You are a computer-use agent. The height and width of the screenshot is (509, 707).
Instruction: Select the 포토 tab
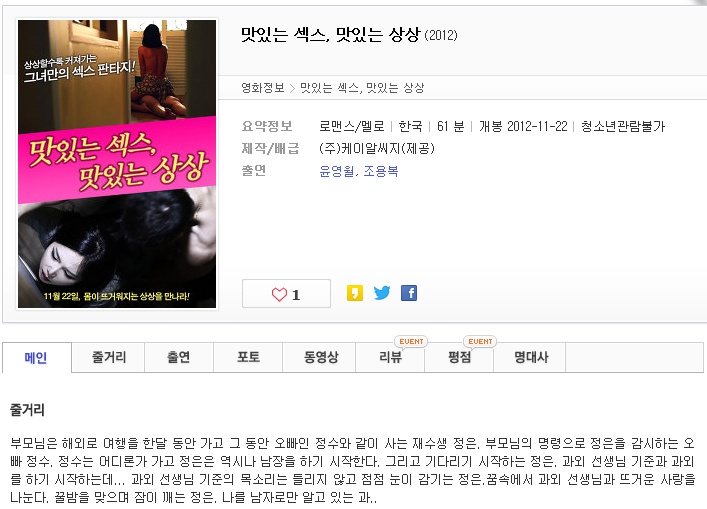click(x=248, y=358)
